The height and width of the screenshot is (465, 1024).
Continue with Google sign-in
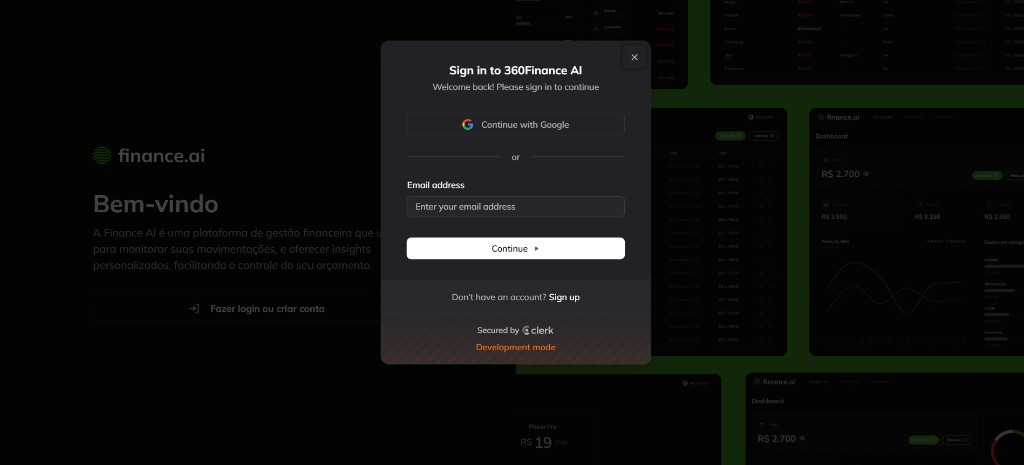[x=515, y=125]
